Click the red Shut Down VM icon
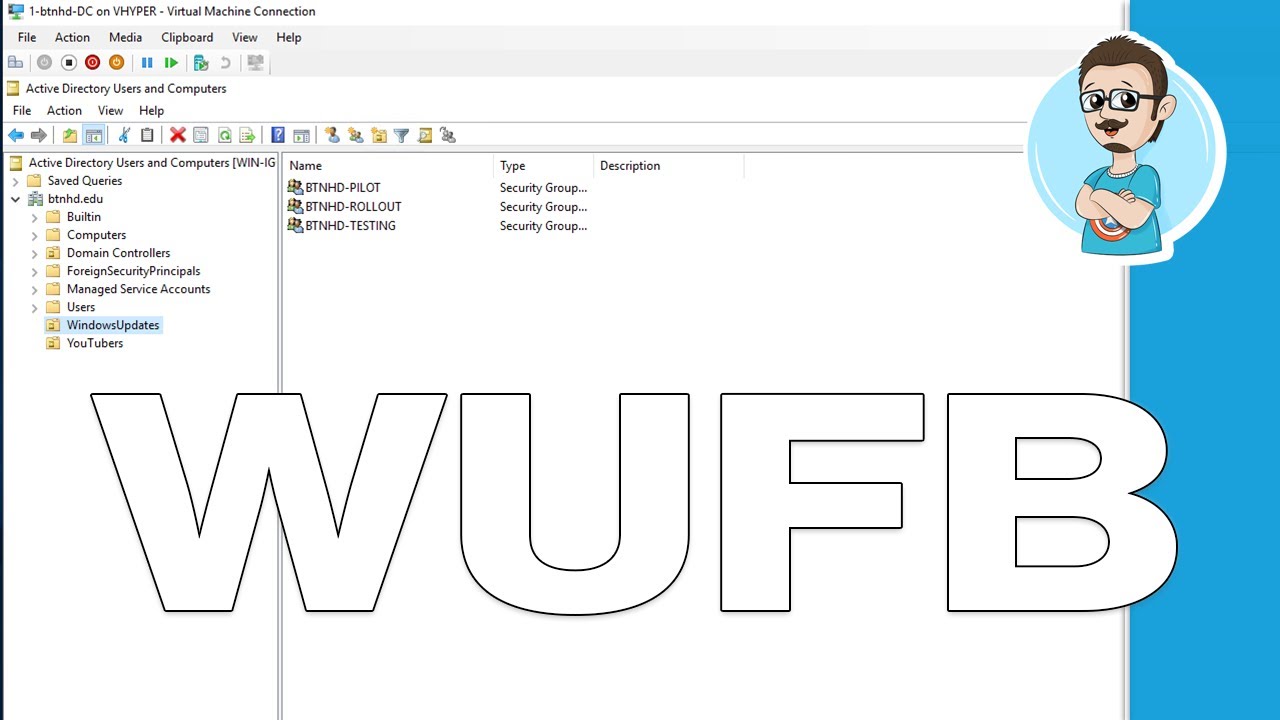Viewport: 1280px width, 720px height. (93, 62)
